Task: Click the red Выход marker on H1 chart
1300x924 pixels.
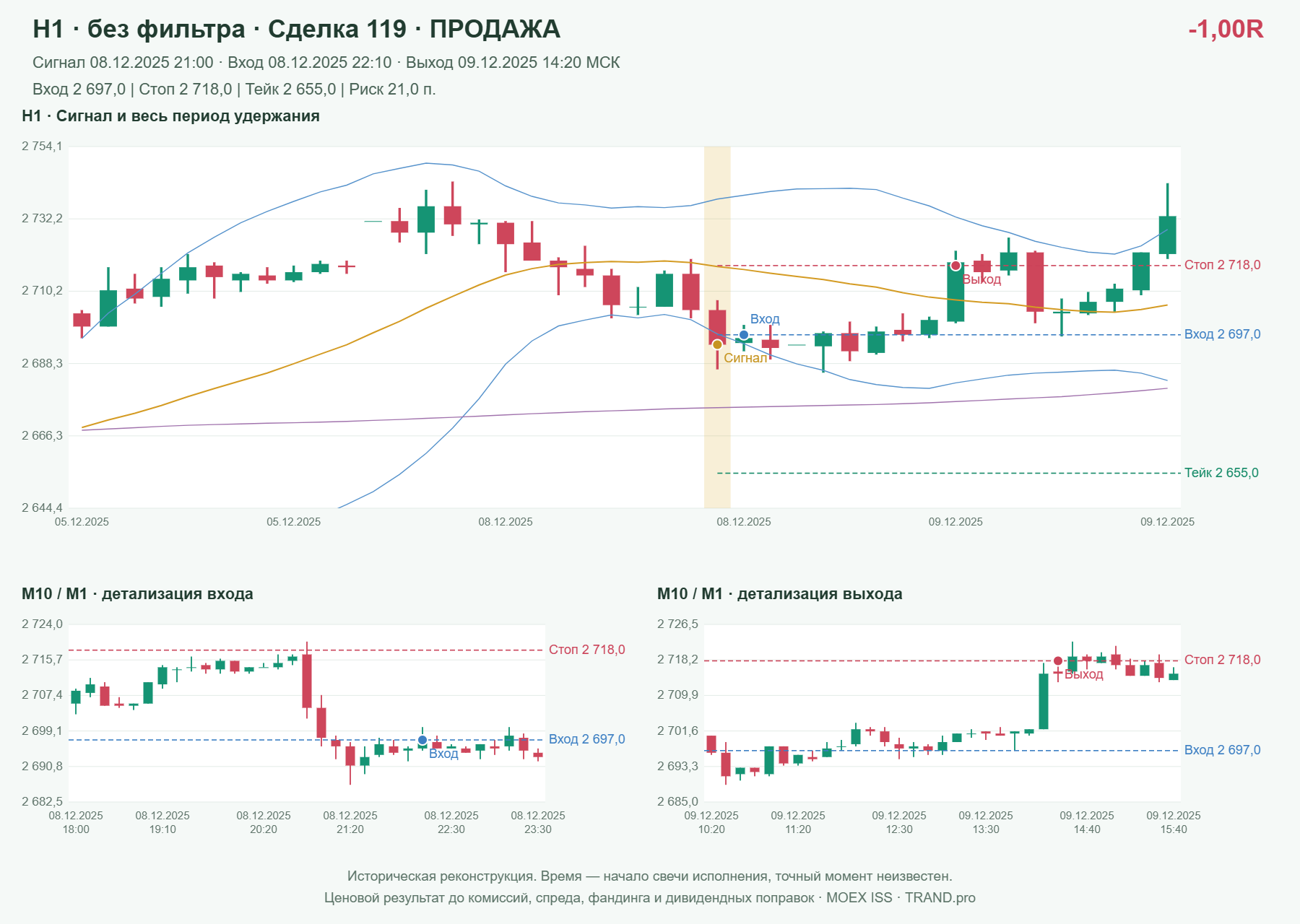Action: point(955,266)
